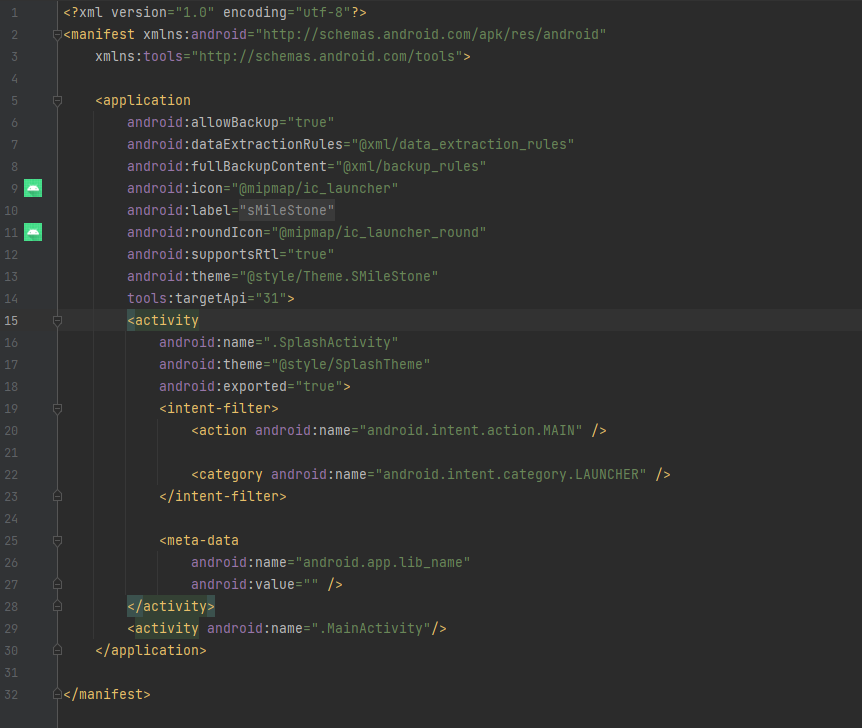Click the android:allowBackup attribute
The height and width of the screenshot is (728, 862).
203,123
